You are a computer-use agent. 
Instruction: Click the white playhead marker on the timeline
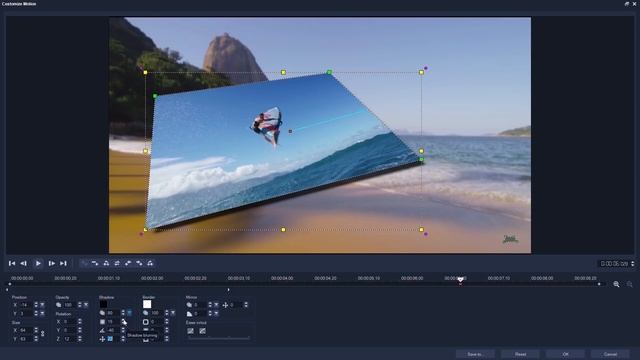pos(460,280)
